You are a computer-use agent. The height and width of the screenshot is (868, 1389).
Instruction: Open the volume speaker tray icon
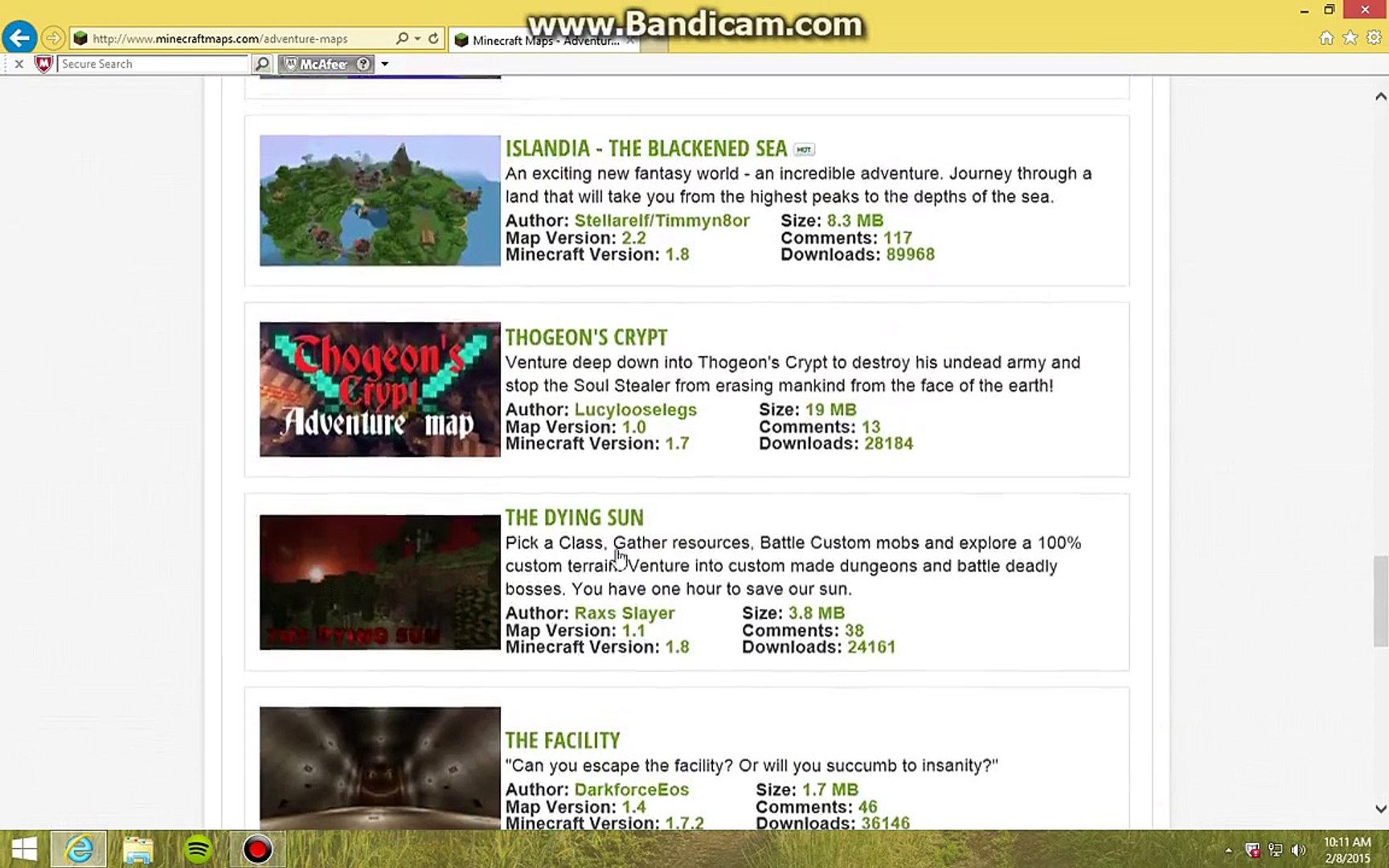point(1298,850)
